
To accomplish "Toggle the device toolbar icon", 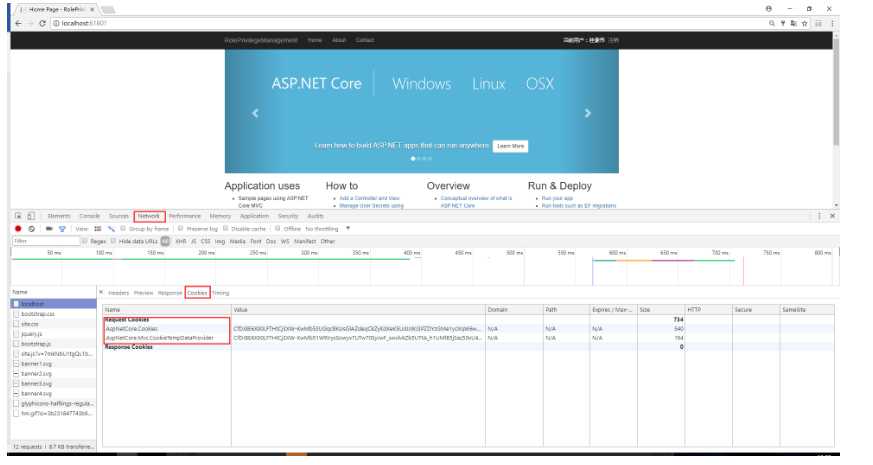I will 31,216.
